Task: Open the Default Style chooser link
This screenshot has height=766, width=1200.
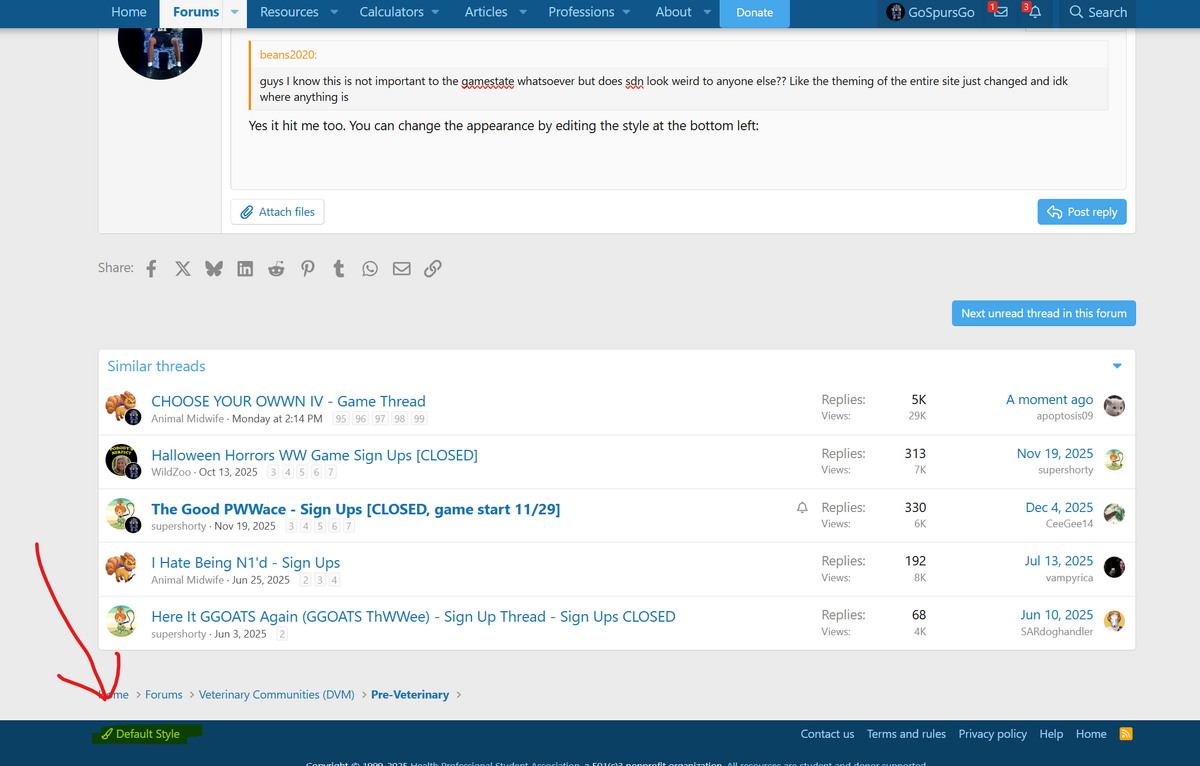Action: click(x=147, y=734)
